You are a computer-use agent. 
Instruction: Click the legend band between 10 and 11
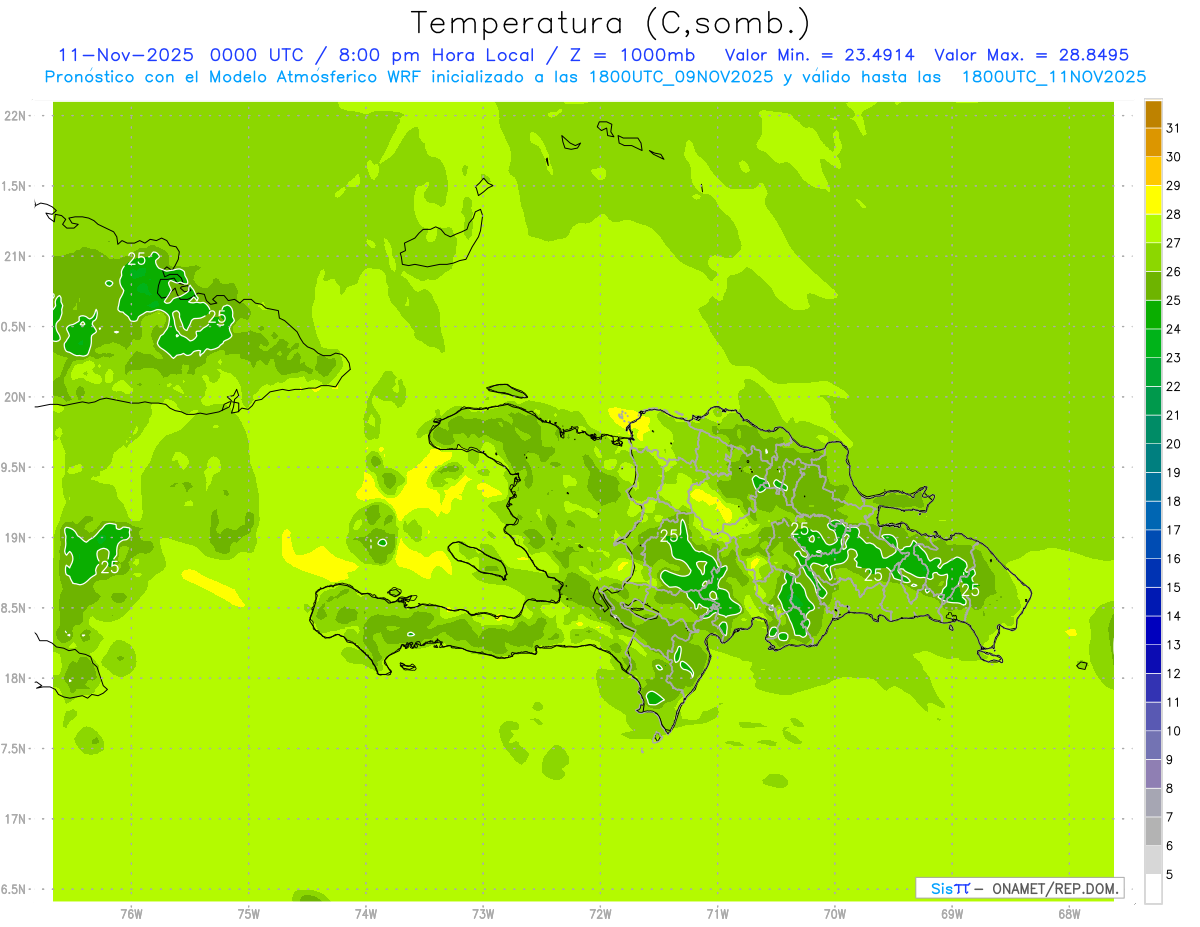1153,717
